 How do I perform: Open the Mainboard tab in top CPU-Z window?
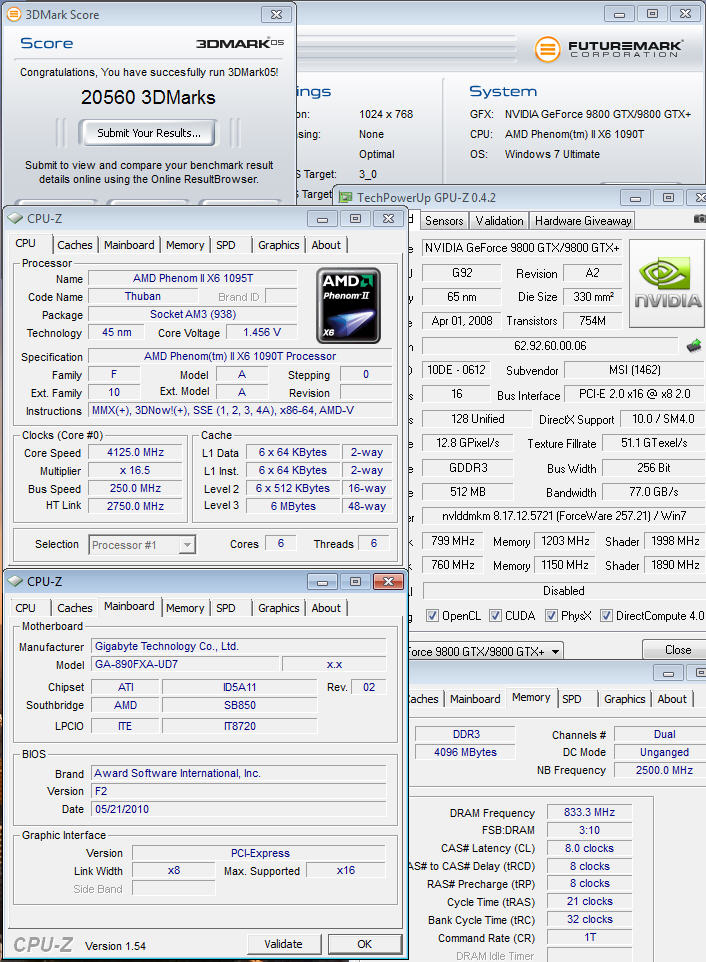point(129,245)
